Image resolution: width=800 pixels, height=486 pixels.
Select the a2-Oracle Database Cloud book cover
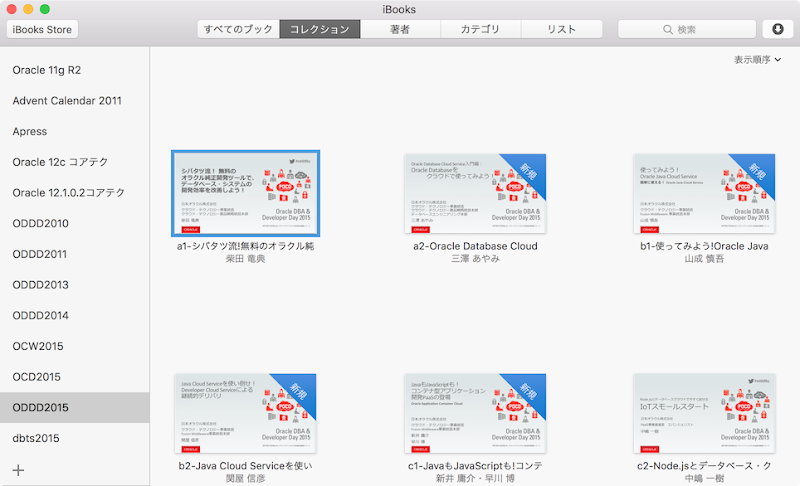[475, 193]
